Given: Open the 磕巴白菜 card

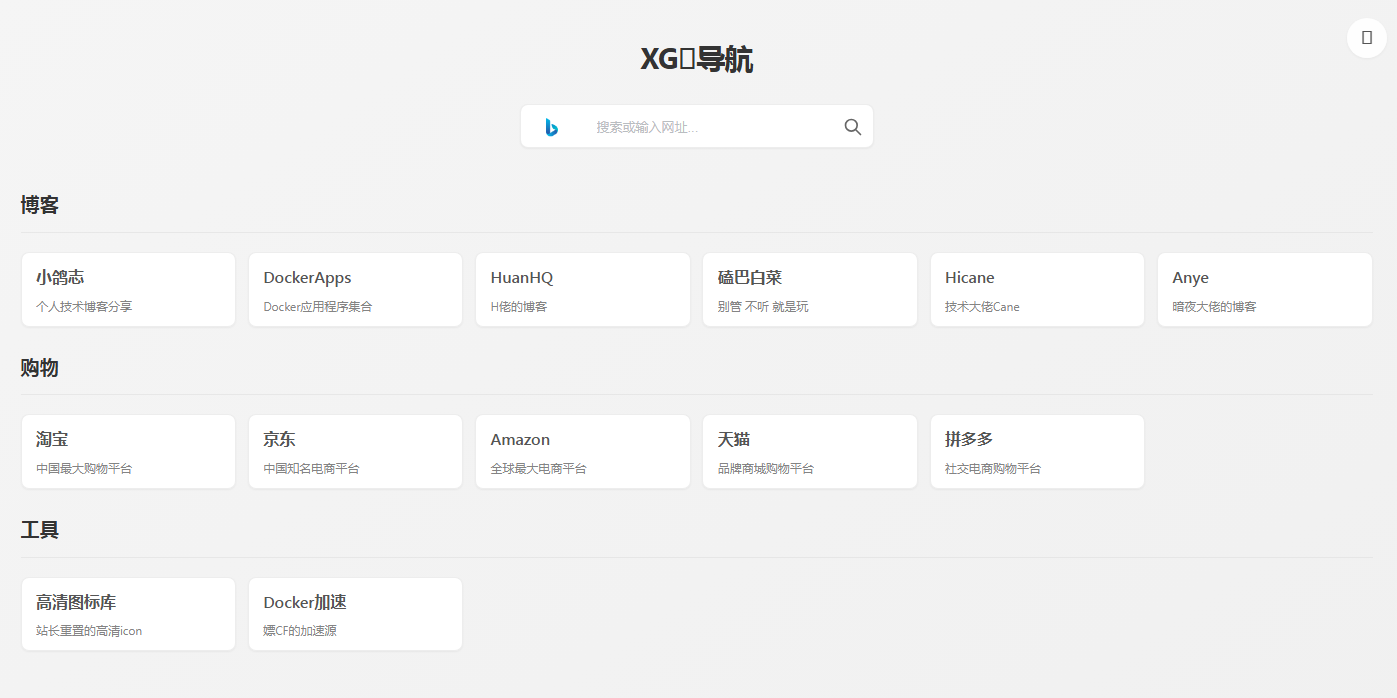Looking at the screenshot, I should click(x=810, y=289).
